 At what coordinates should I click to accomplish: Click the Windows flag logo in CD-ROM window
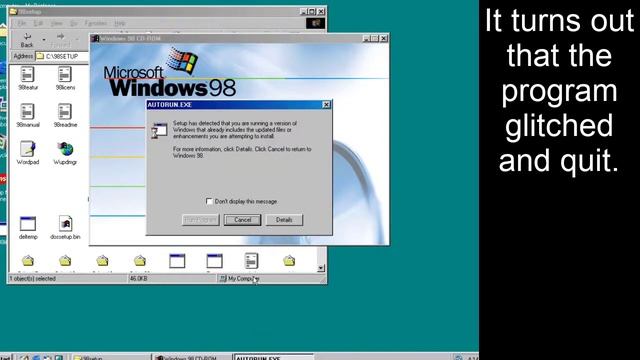182,60
